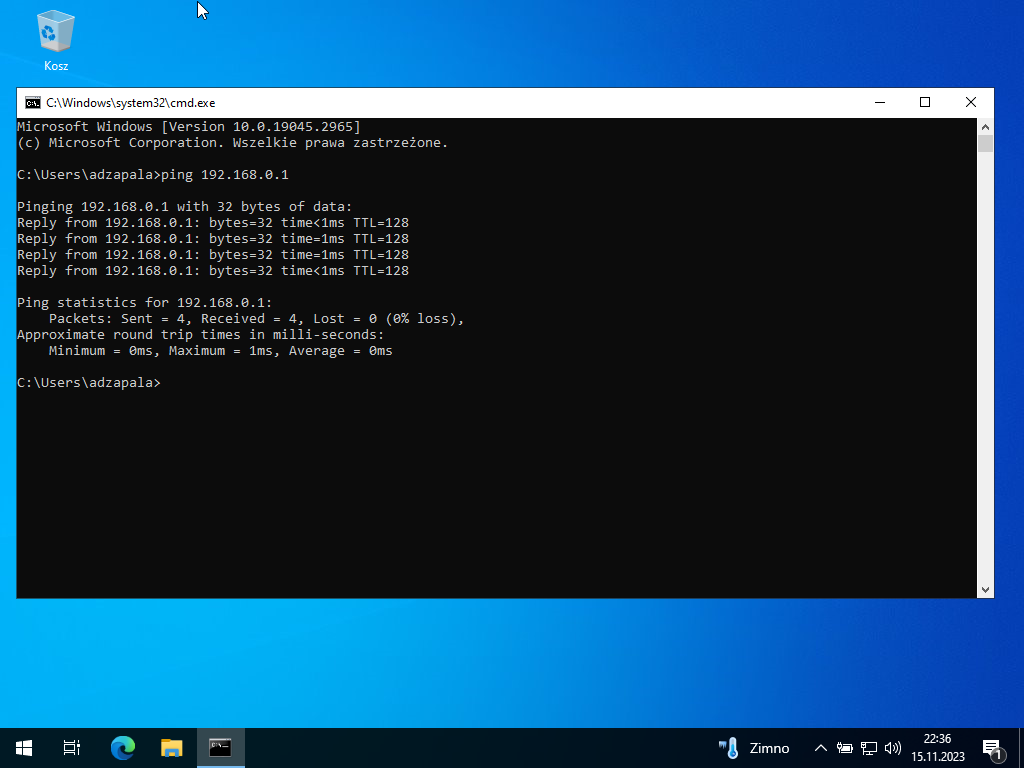Open the Zimno weather widget
The width and height of the screenshot is (1024, 768).
tap(754, 748)
